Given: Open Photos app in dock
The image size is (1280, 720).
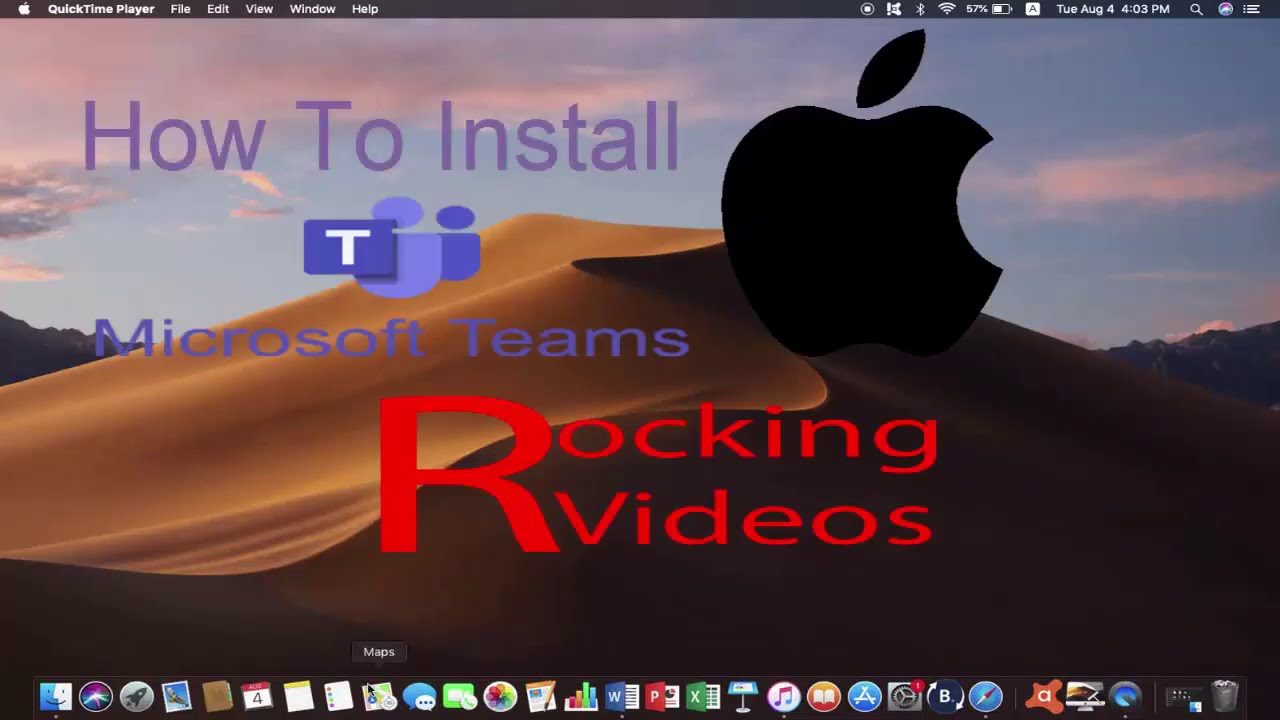Looking at the screenshot, I should click(x=500, y=696).
